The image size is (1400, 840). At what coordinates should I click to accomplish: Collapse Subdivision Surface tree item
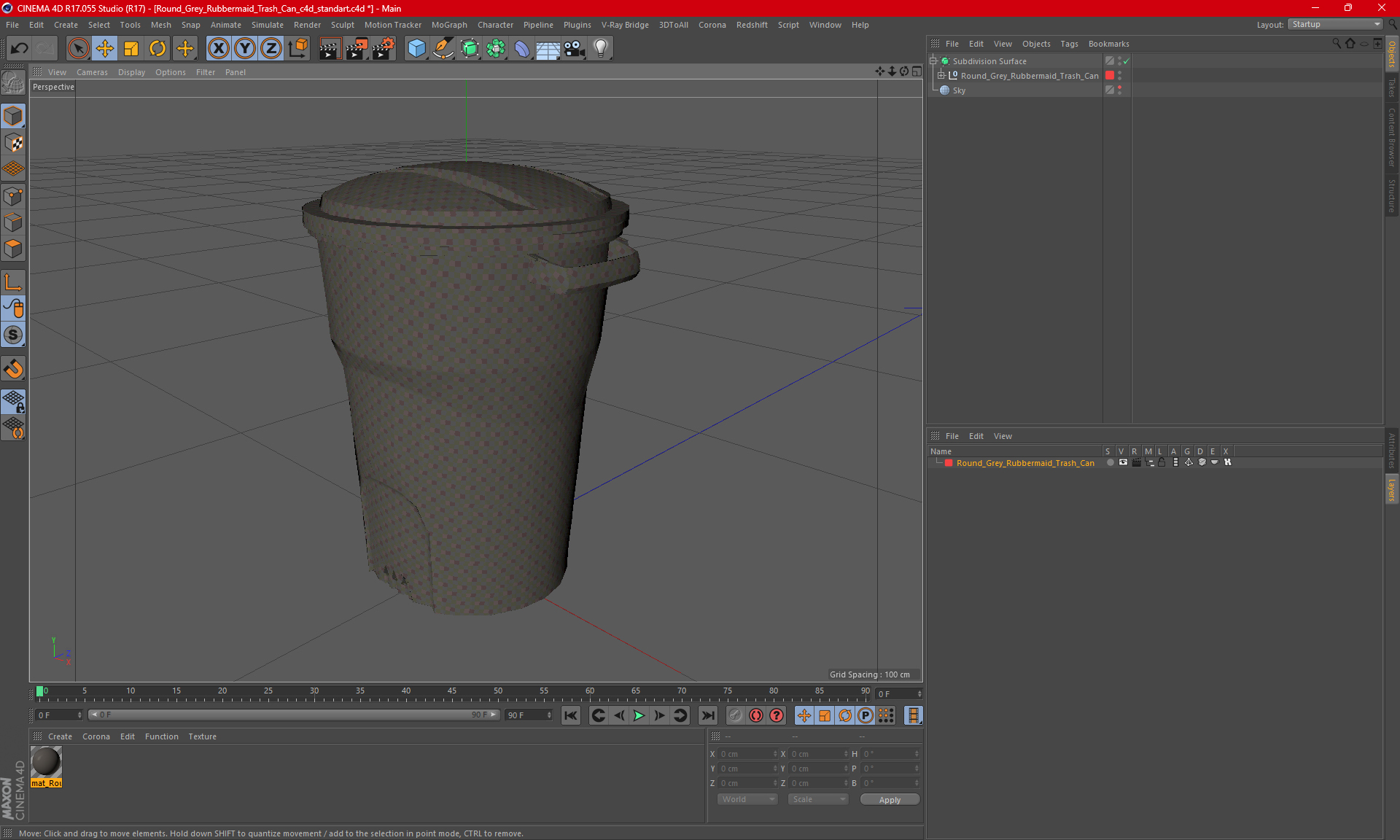click(x=933, y=61)
